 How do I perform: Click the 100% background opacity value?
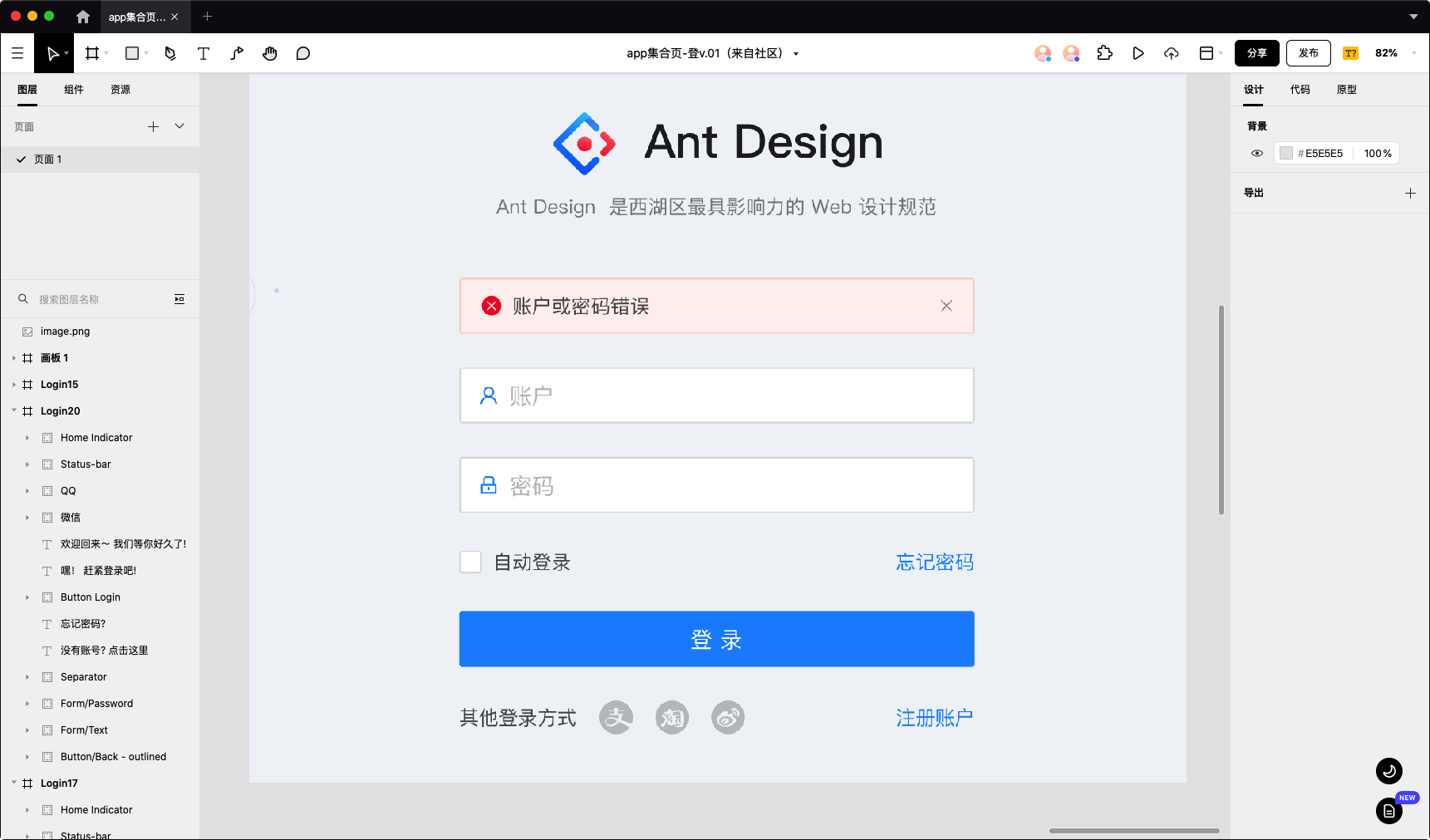point(1378,153)
